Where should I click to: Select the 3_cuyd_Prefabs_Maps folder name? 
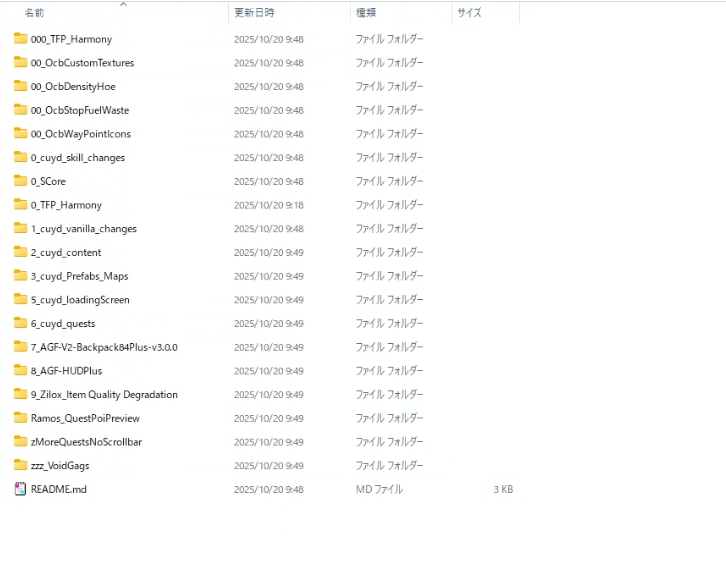point(79,276)
